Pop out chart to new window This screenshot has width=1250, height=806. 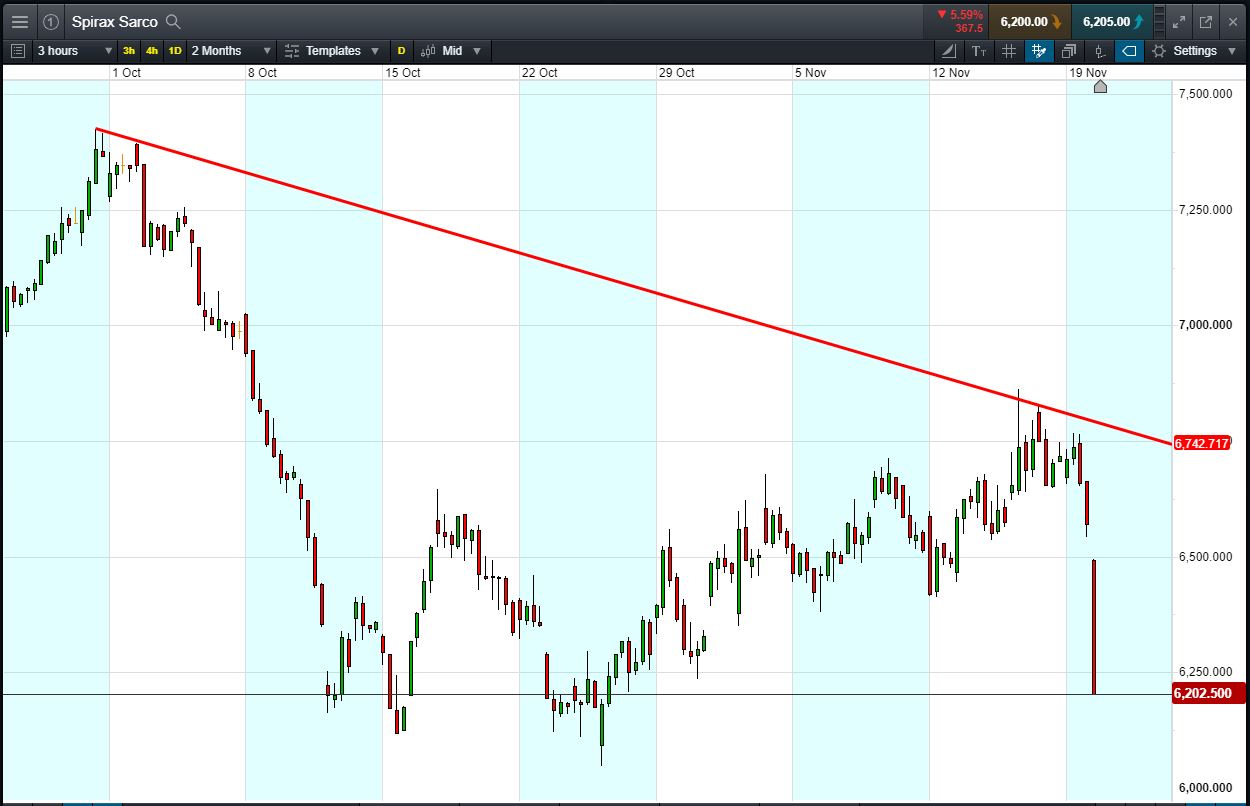1205,21
